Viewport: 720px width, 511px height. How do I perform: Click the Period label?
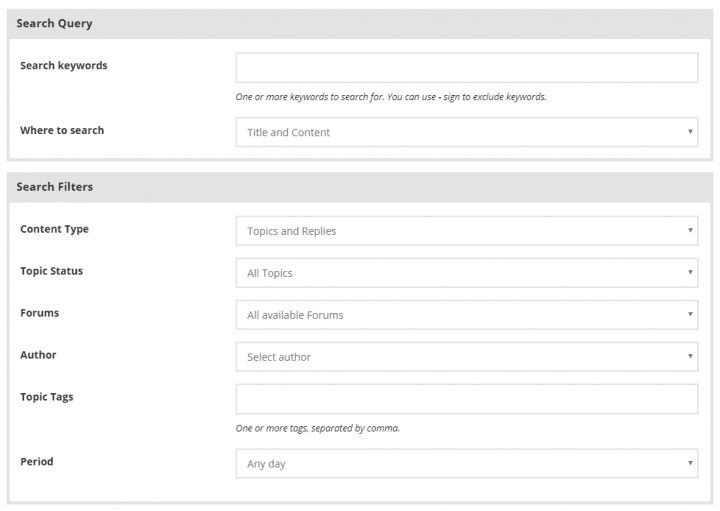pos(37,461)
